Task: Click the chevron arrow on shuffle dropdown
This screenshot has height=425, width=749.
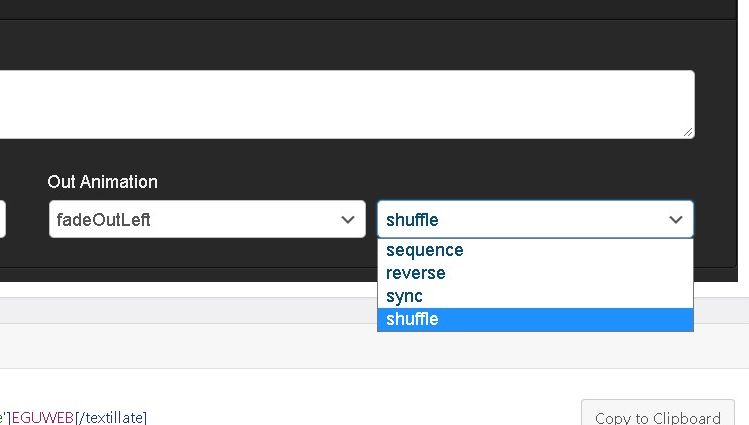Action: tap(676, 220)
